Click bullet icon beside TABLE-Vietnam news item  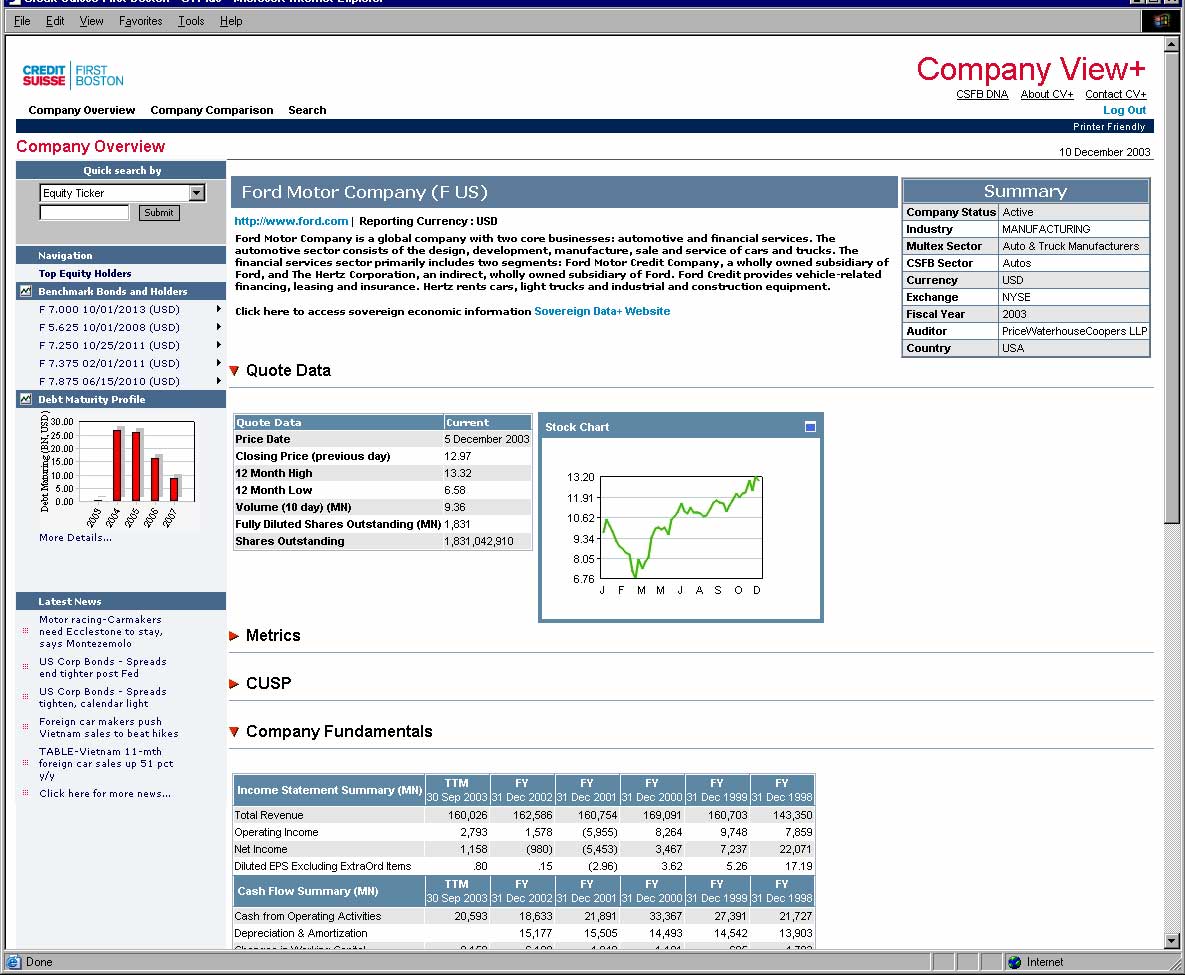(26, 763)
